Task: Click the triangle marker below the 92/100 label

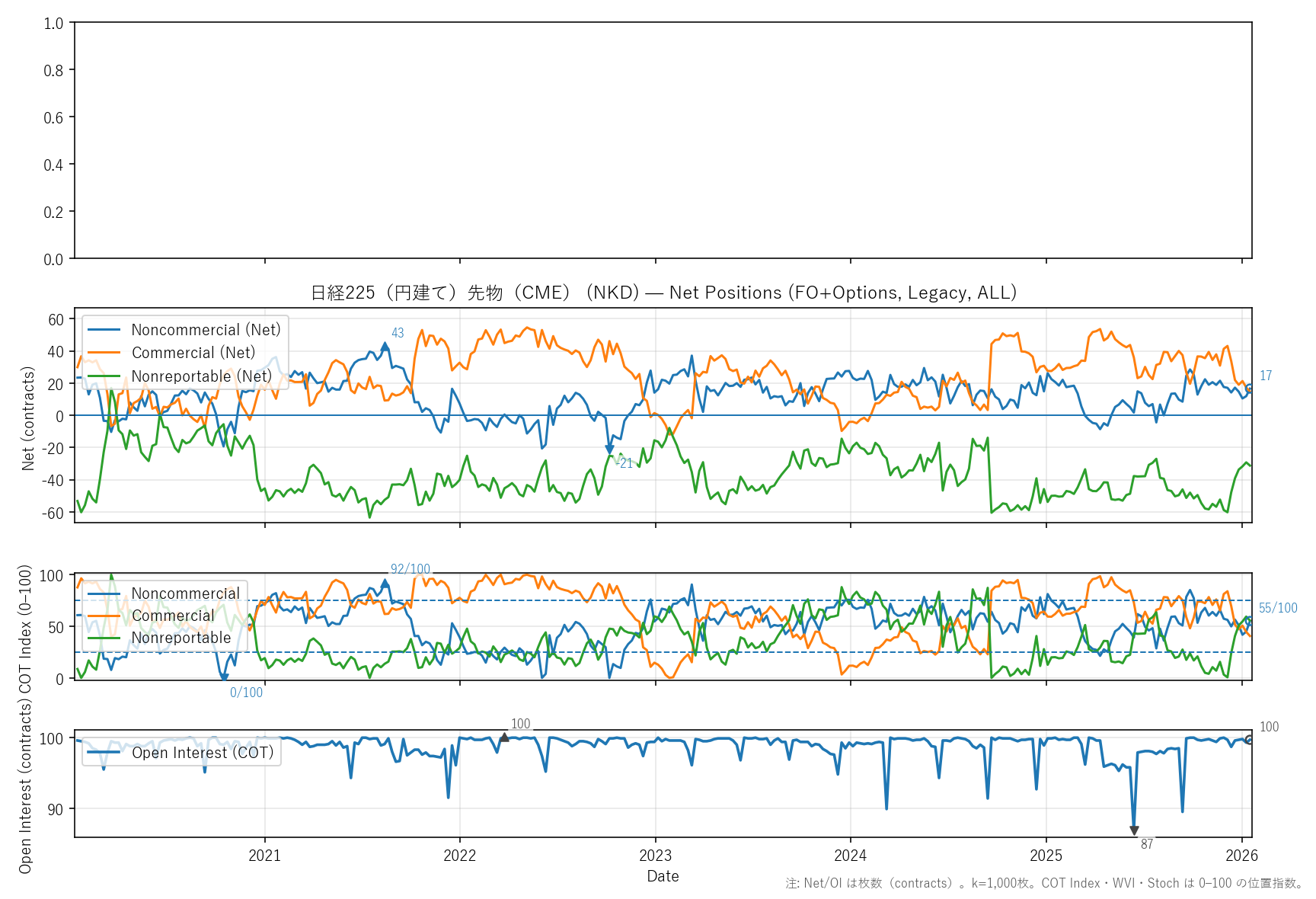Action: click(x=385, y=584)
